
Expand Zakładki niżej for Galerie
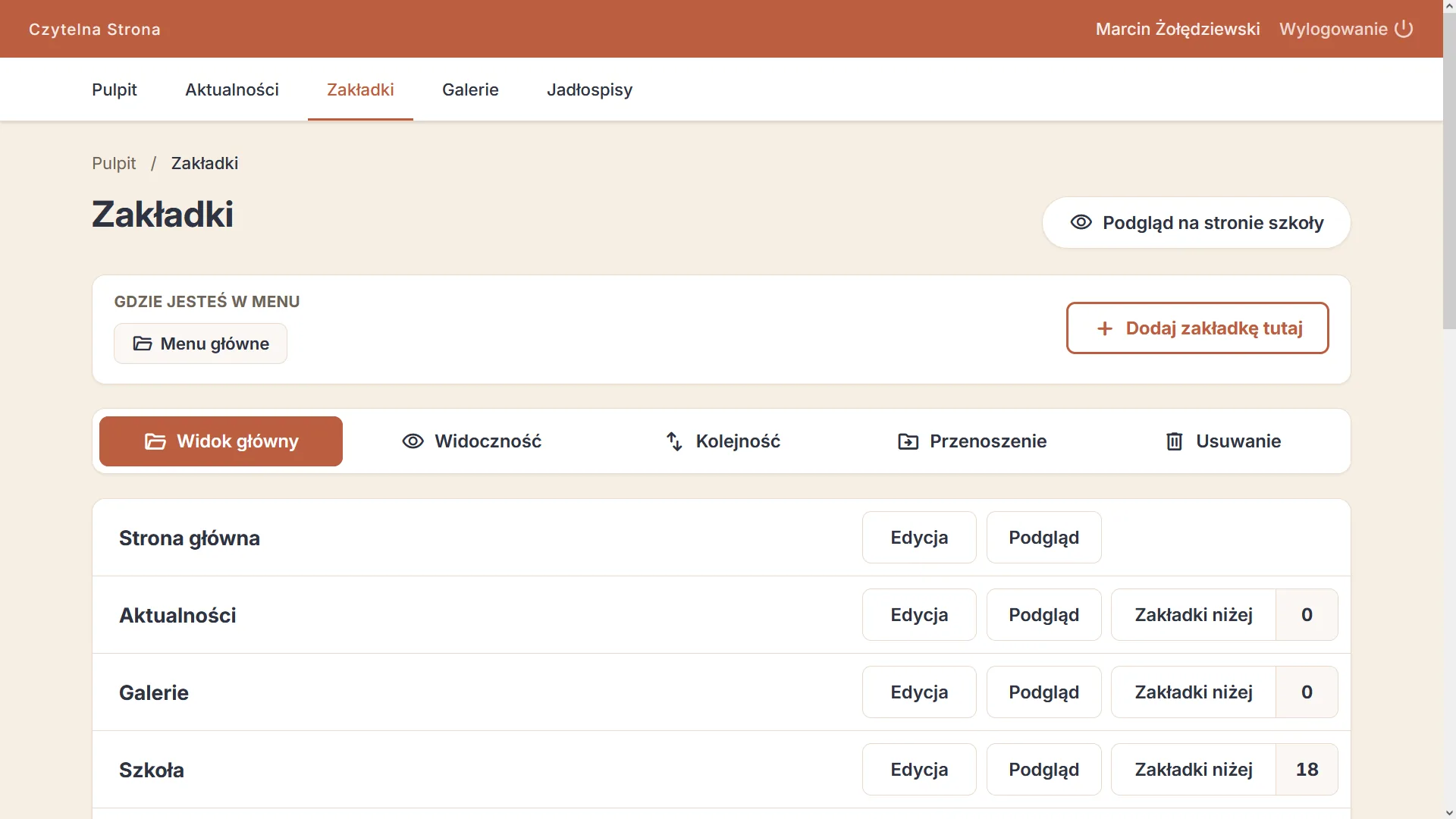click(x=1225, y=692)
